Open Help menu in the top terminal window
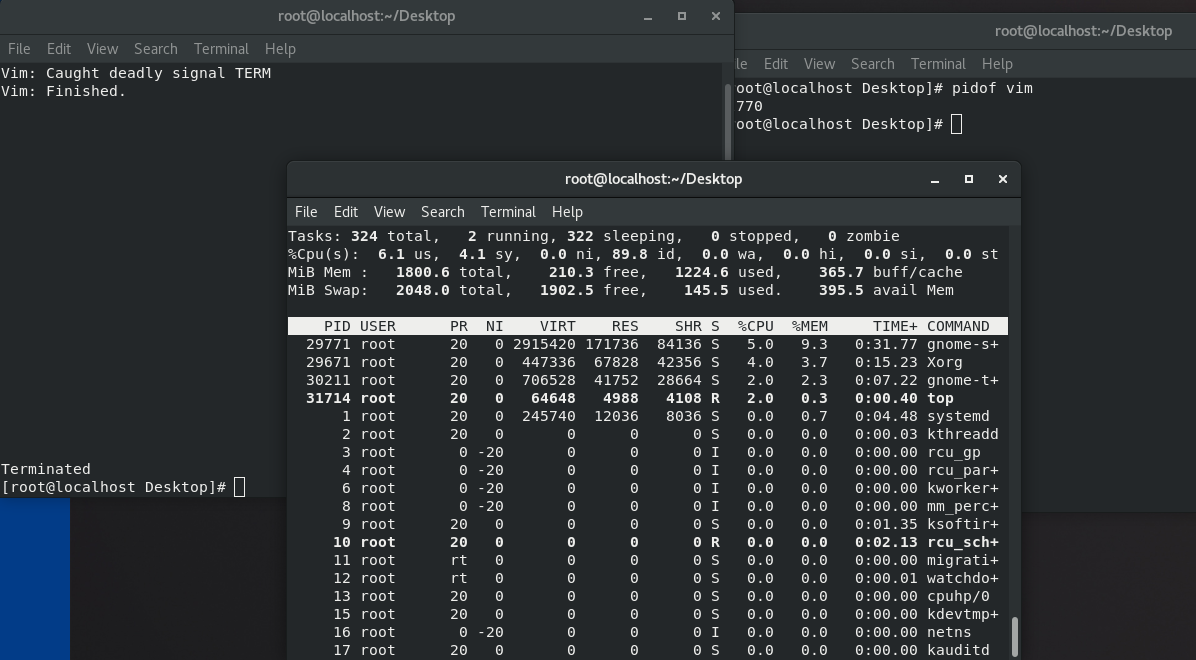 (x=567, y=212)
